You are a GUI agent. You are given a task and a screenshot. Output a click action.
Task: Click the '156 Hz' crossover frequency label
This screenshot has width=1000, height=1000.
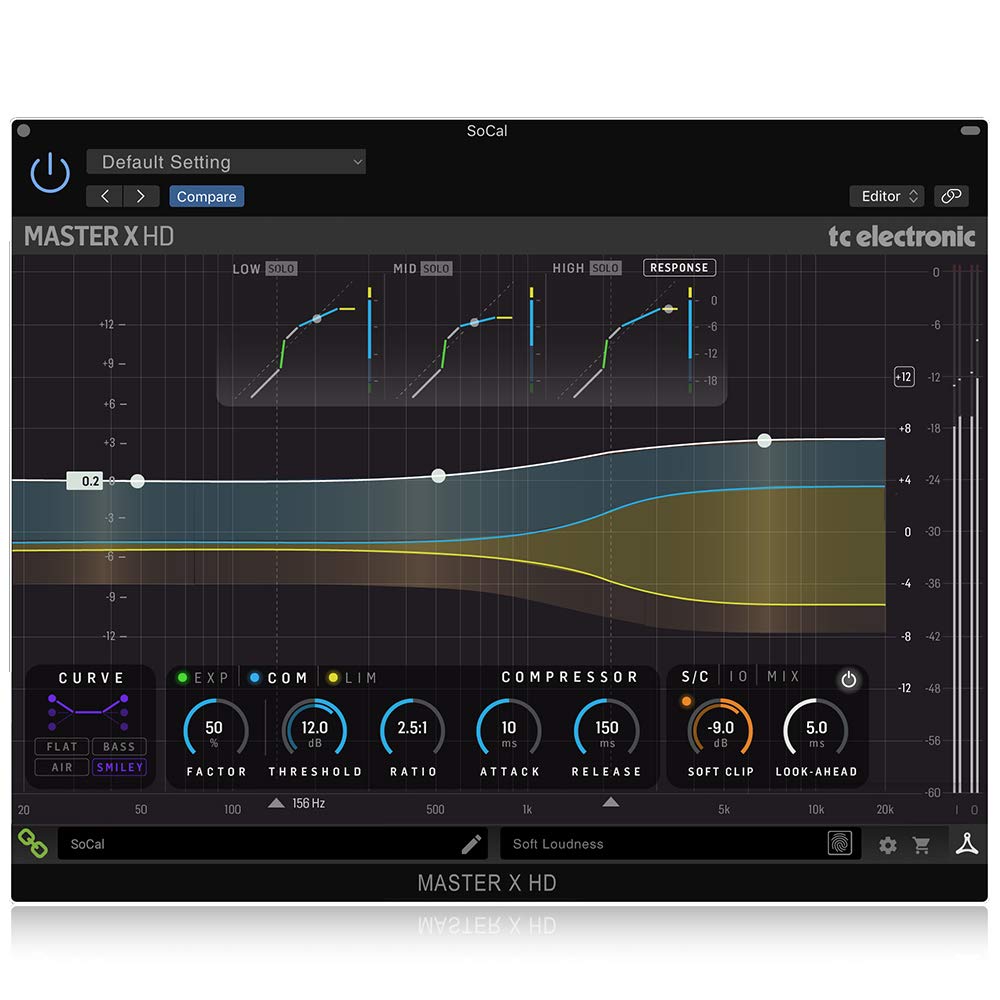point(309,803)
